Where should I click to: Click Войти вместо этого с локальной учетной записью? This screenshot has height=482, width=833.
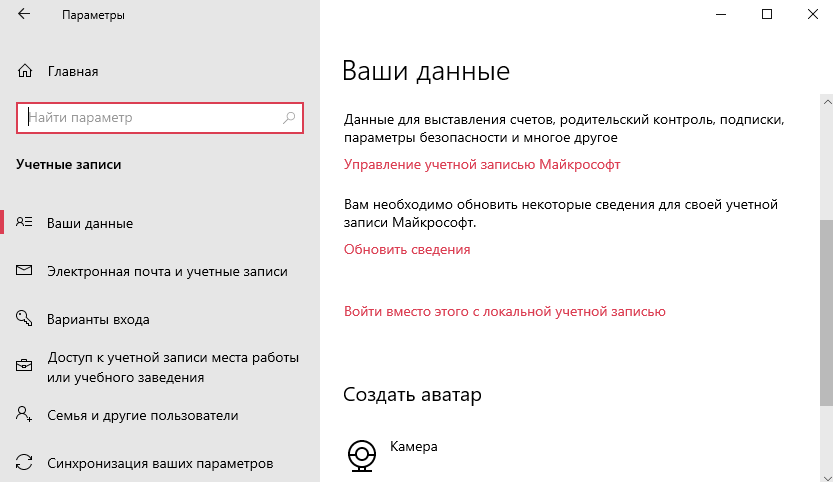click(505, 311)
